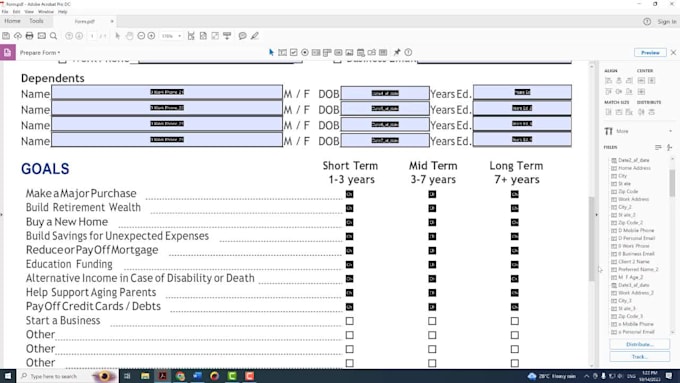Viewport: 680px width, 383px height.
Task: Check Start a Business Mid Term checkbox
Action: (432, 321)
